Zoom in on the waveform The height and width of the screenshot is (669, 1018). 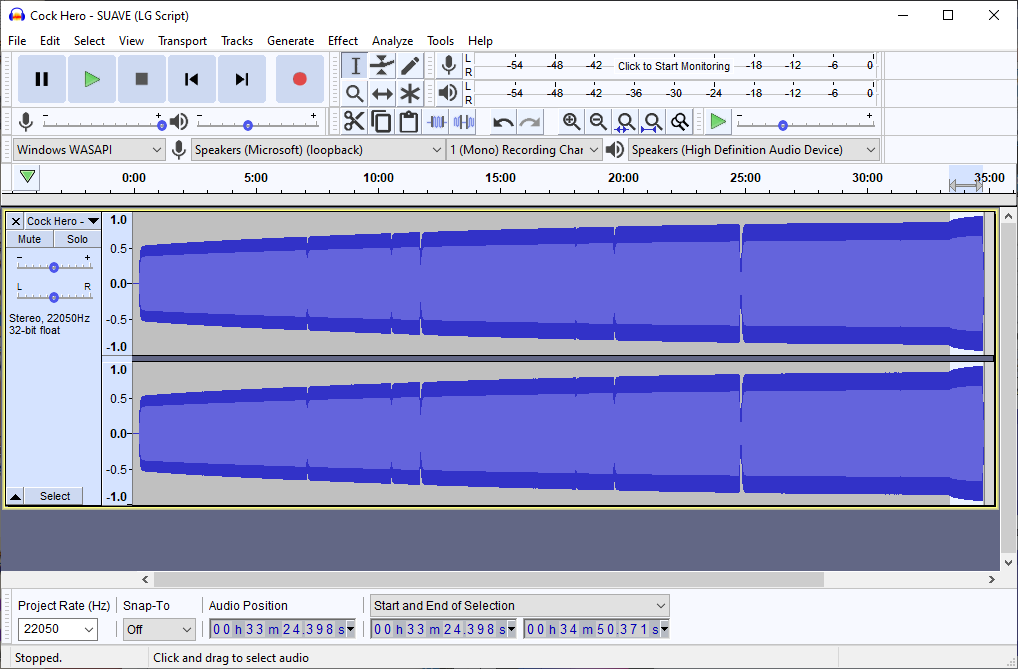point(571,121)
